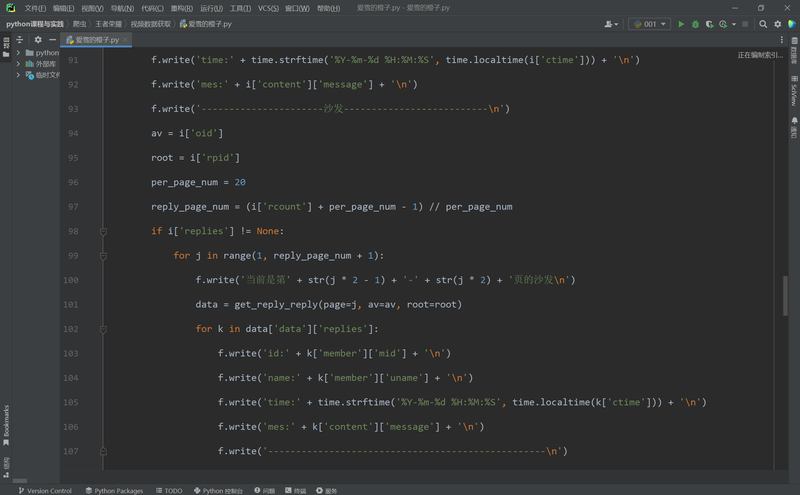Click 爱雪的橙子.py breadcrumb file
800x495 pixels.
[x=206, y=24]
